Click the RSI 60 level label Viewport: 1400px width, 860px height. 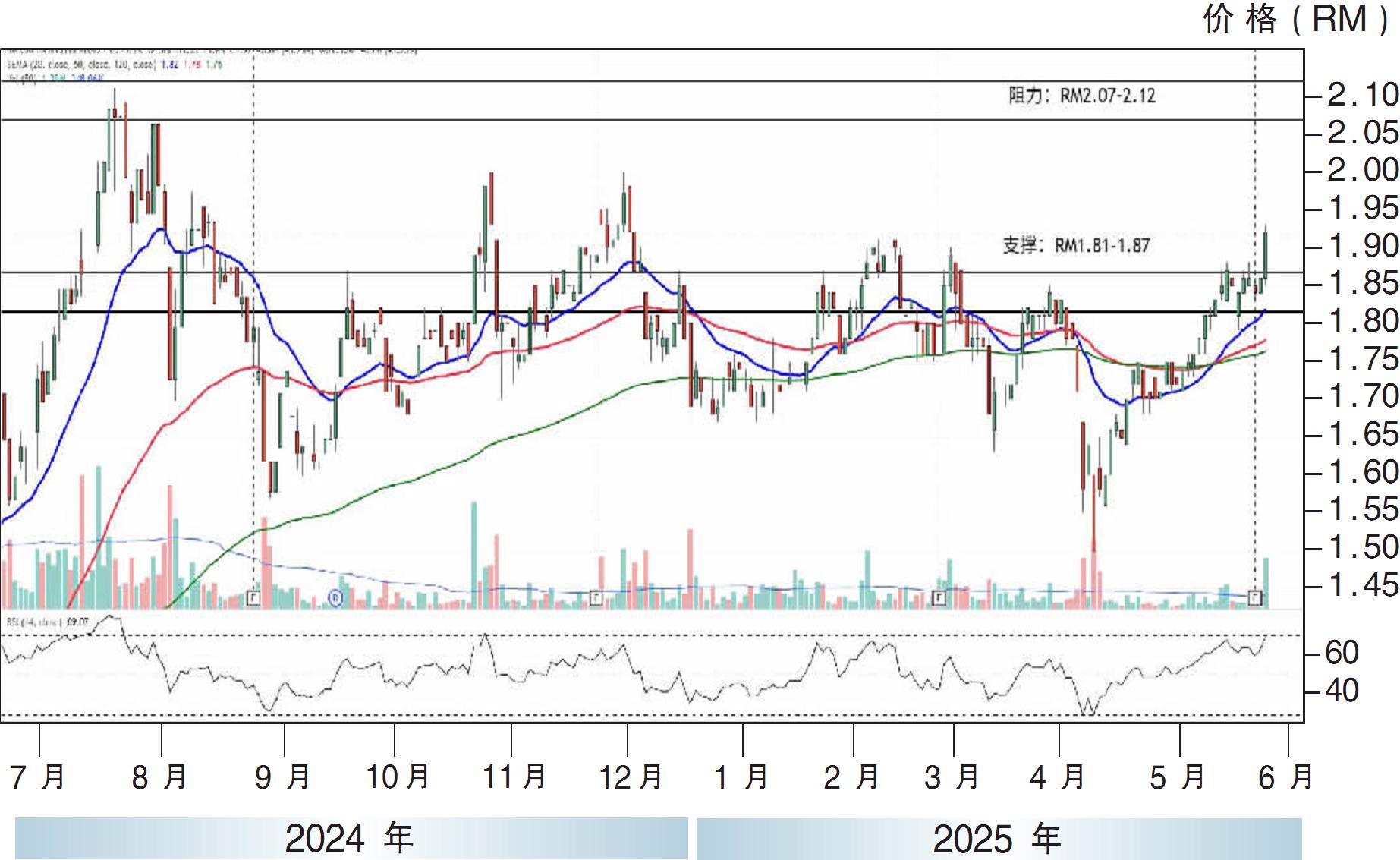[x=1342, y=653]
